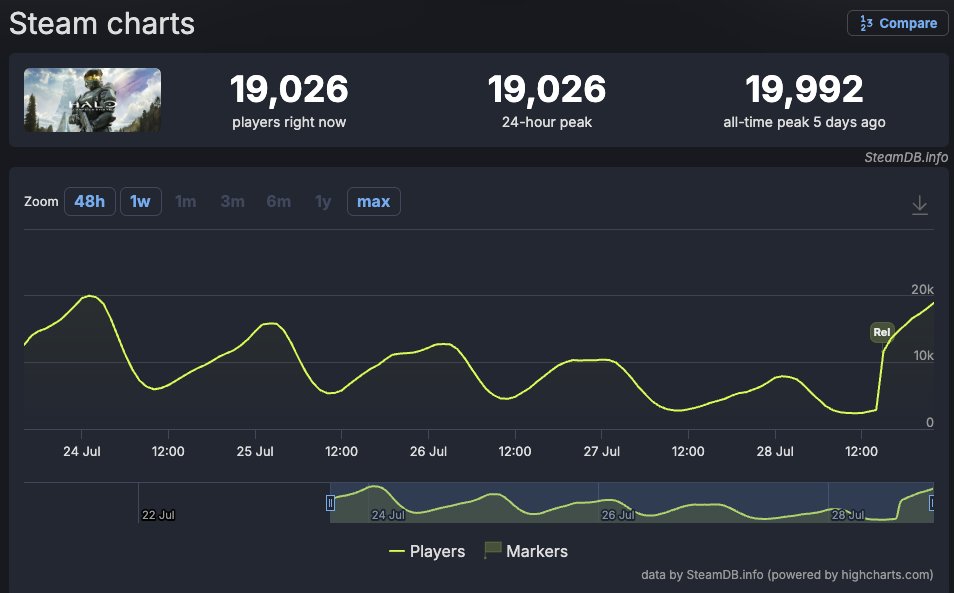Screen dimensions: 954x593
Task: Click the players right now label
Action: point(289,122)
